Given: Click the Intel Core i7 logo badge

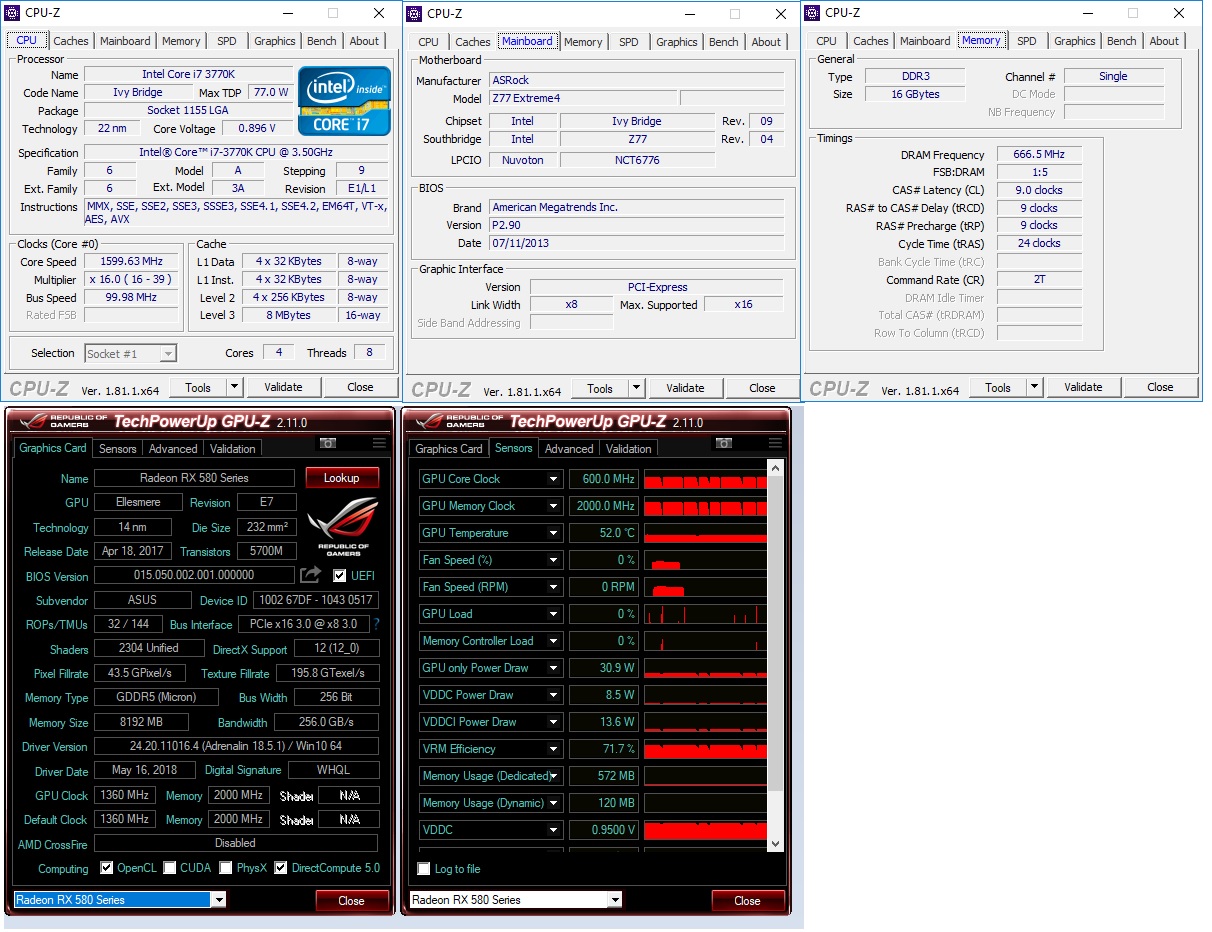Looking at the screenshot, I should [x=344, y=100].
